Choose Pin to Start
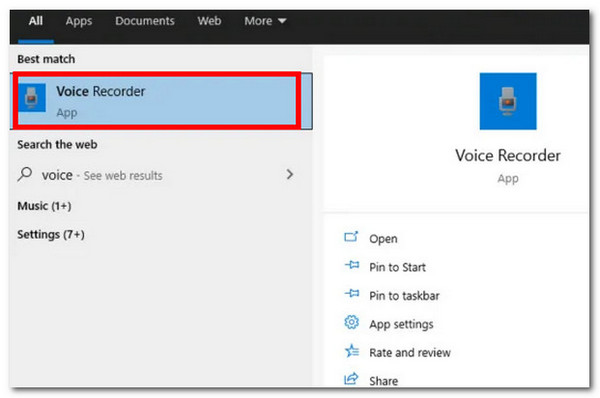The image size is (600, 398). (x=397, y=267)
